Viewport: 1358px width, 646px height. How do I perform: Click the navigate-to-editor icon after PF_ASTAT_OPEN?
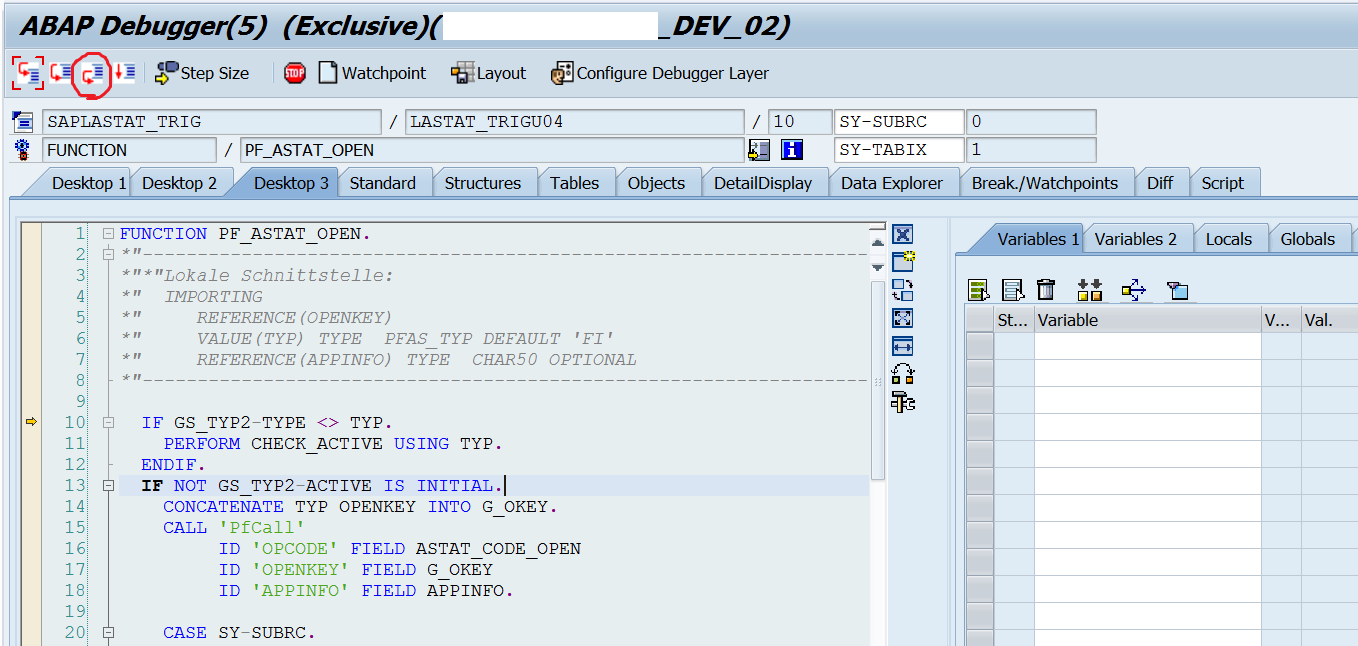coord(759,150)
